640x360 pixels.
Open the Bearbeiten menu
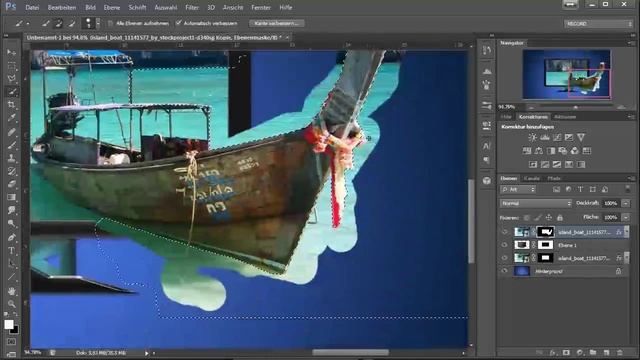point(62,7)
